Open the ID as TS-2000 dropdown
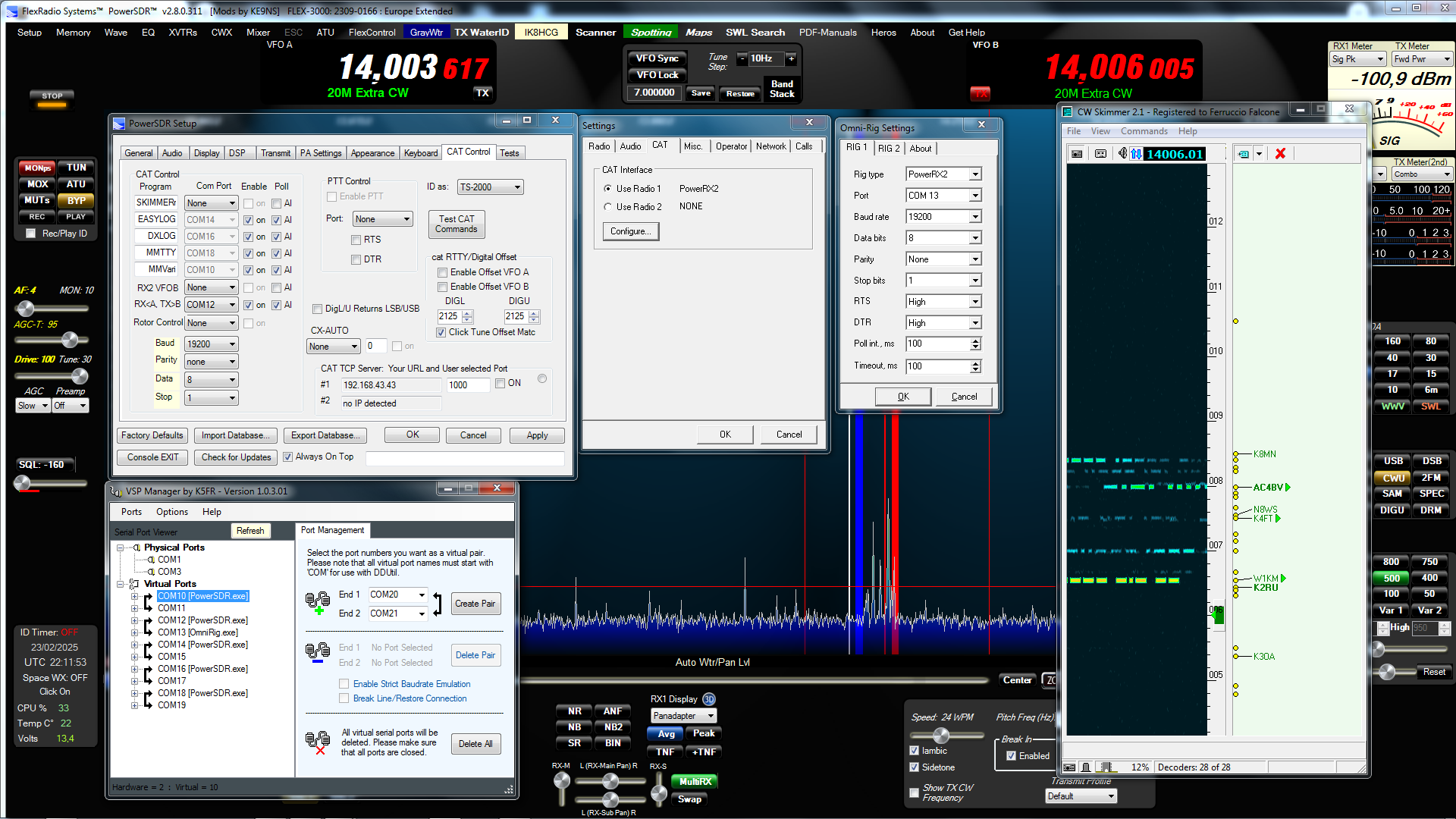Image resolution: width=1456 pixels, height=819 pixels. 491,187
